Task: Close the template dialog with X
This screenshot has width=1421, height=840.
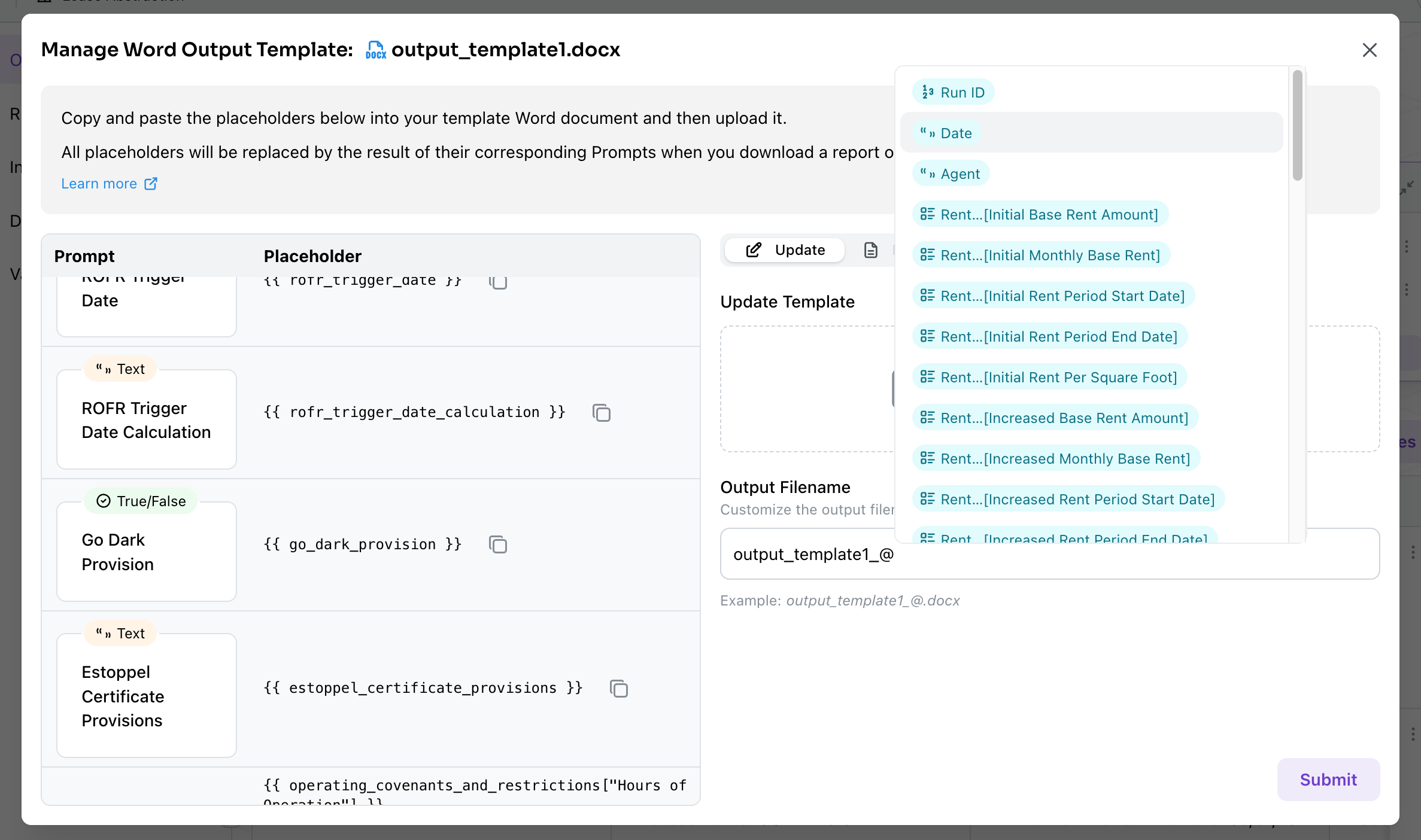Action: [1370, 50]
